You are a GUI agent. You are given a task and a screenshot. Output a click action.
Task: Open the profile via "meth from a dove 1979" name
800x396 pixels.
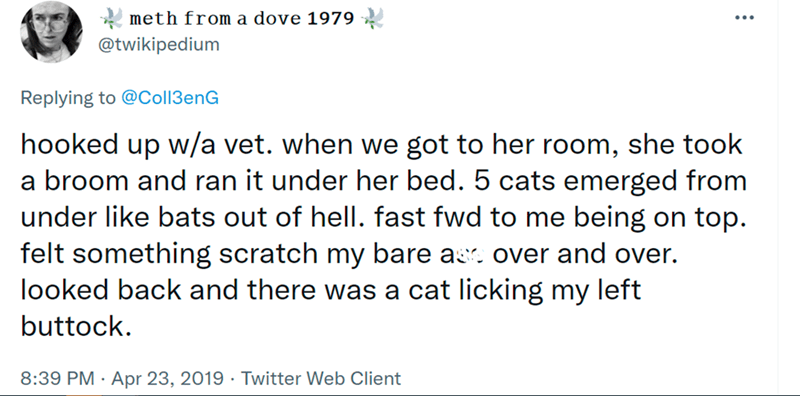pos(242,19)
